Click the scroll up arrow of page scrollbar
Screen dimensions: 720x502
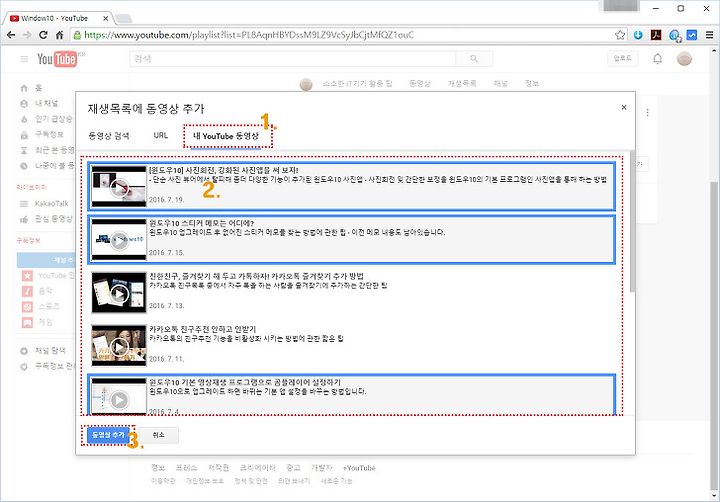(714, 50)
